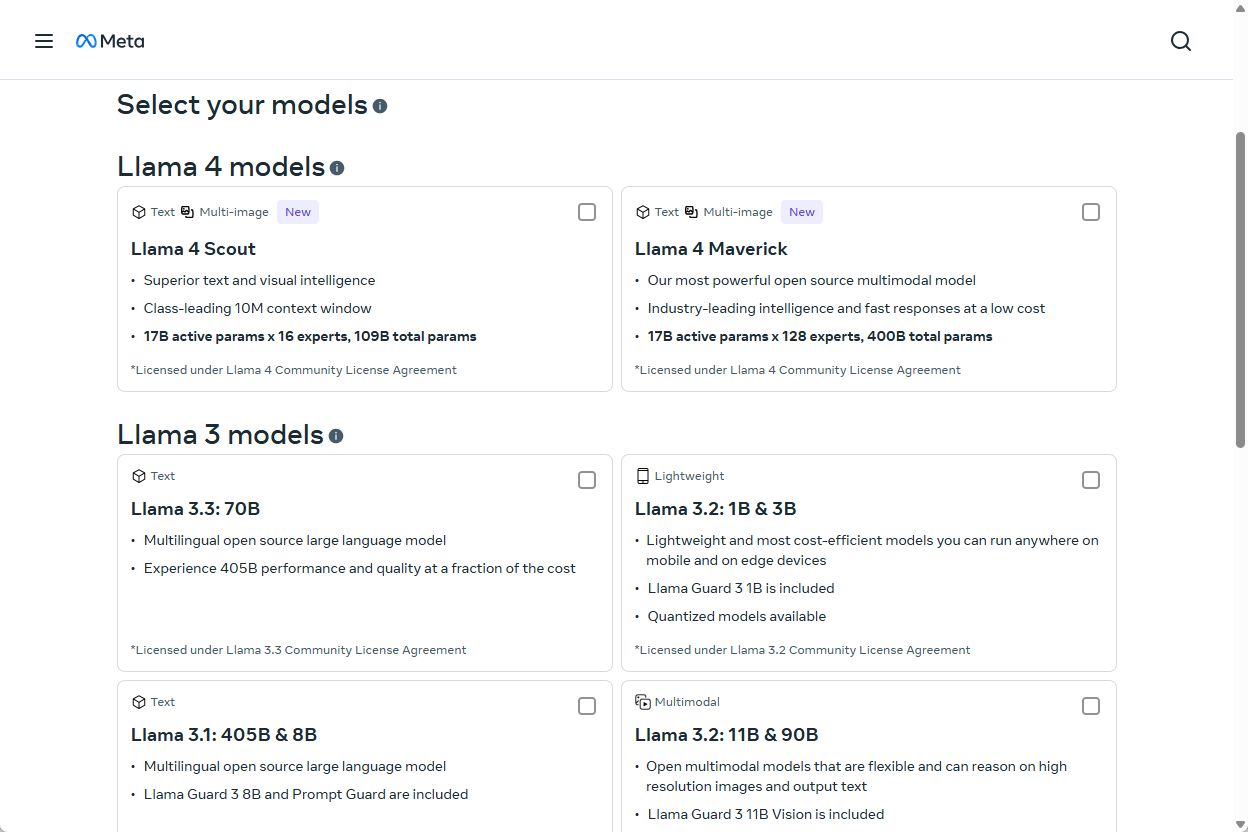Click Multimodal icon on Llama 3.2 11B card
Screen dimensions: 1248x832
643,702
